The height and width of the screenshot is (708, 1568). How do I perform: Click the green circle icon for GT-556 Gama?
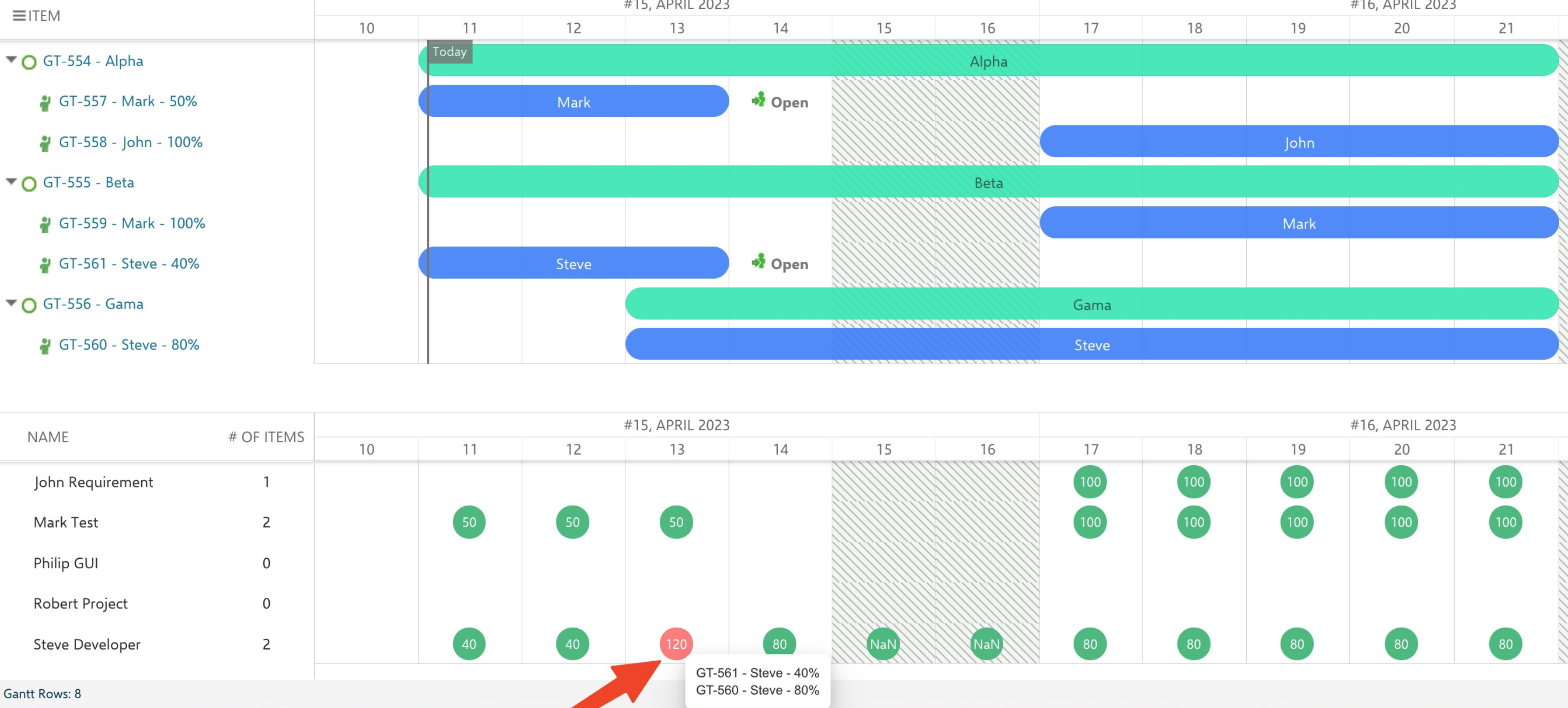coord(29,305)
